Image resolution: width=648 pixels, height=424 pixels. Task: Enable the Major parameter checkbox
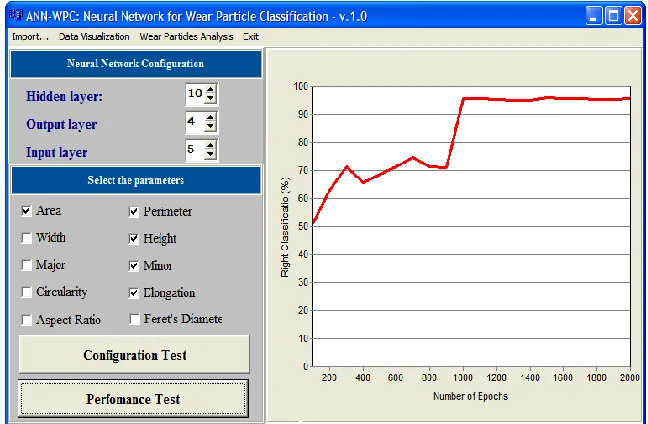point(26,265)
